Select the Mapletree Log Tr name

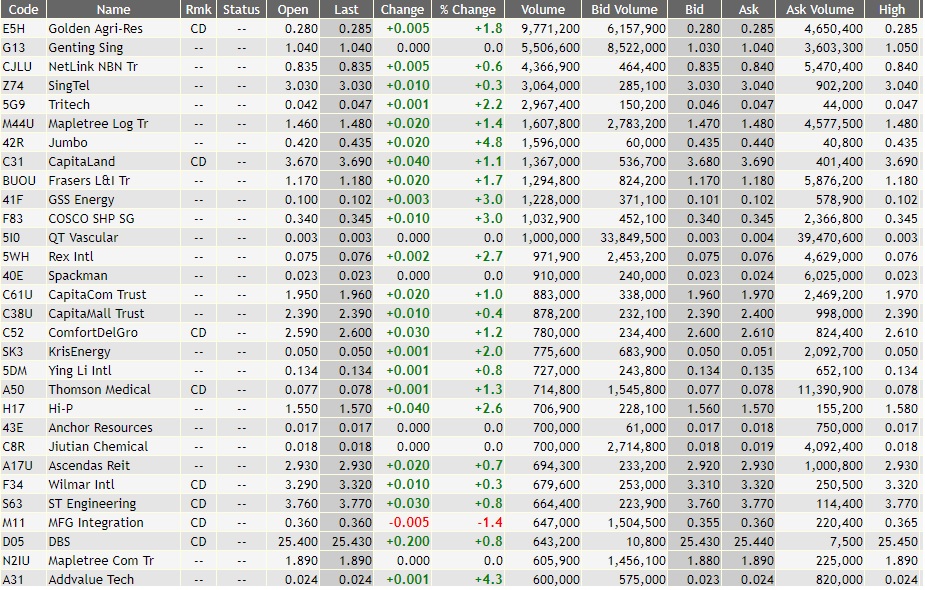(x=98, y=124)
